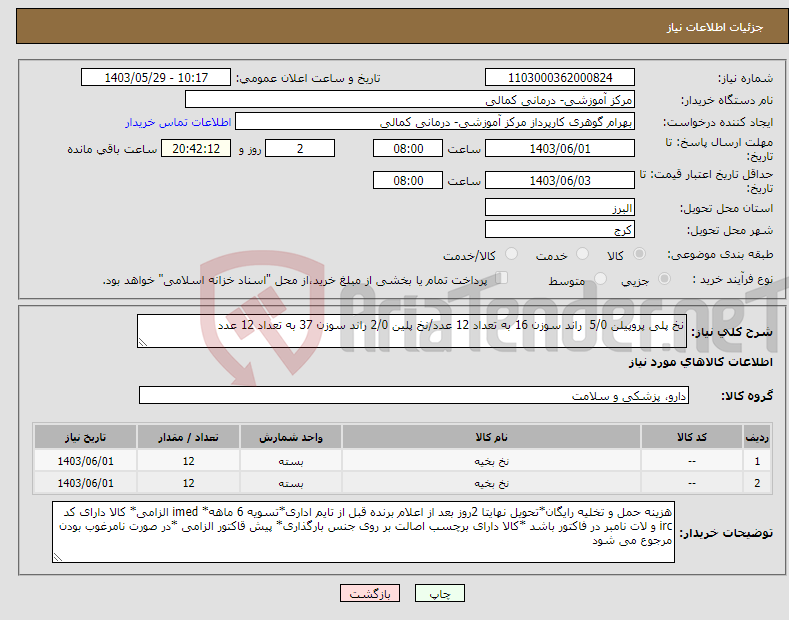Select the خدمت radio button
789x620 pixels.
582,254
